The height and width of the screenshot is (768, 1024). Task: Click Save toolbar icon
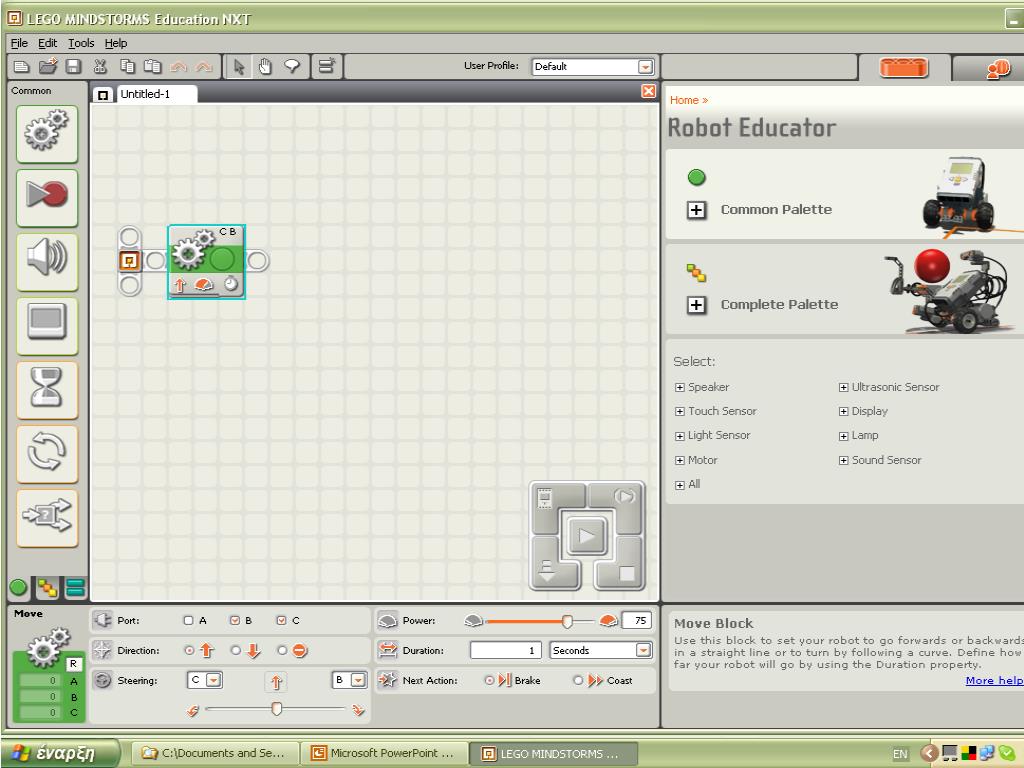click(x=73, y=67)
